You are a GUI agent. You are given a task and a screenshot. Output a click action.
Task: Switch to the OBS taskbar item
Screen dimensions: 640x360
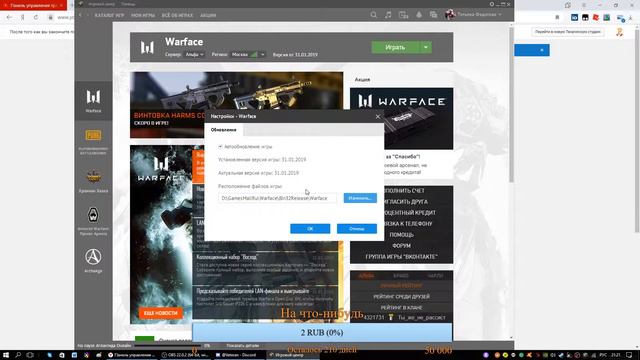pos(185,355)
